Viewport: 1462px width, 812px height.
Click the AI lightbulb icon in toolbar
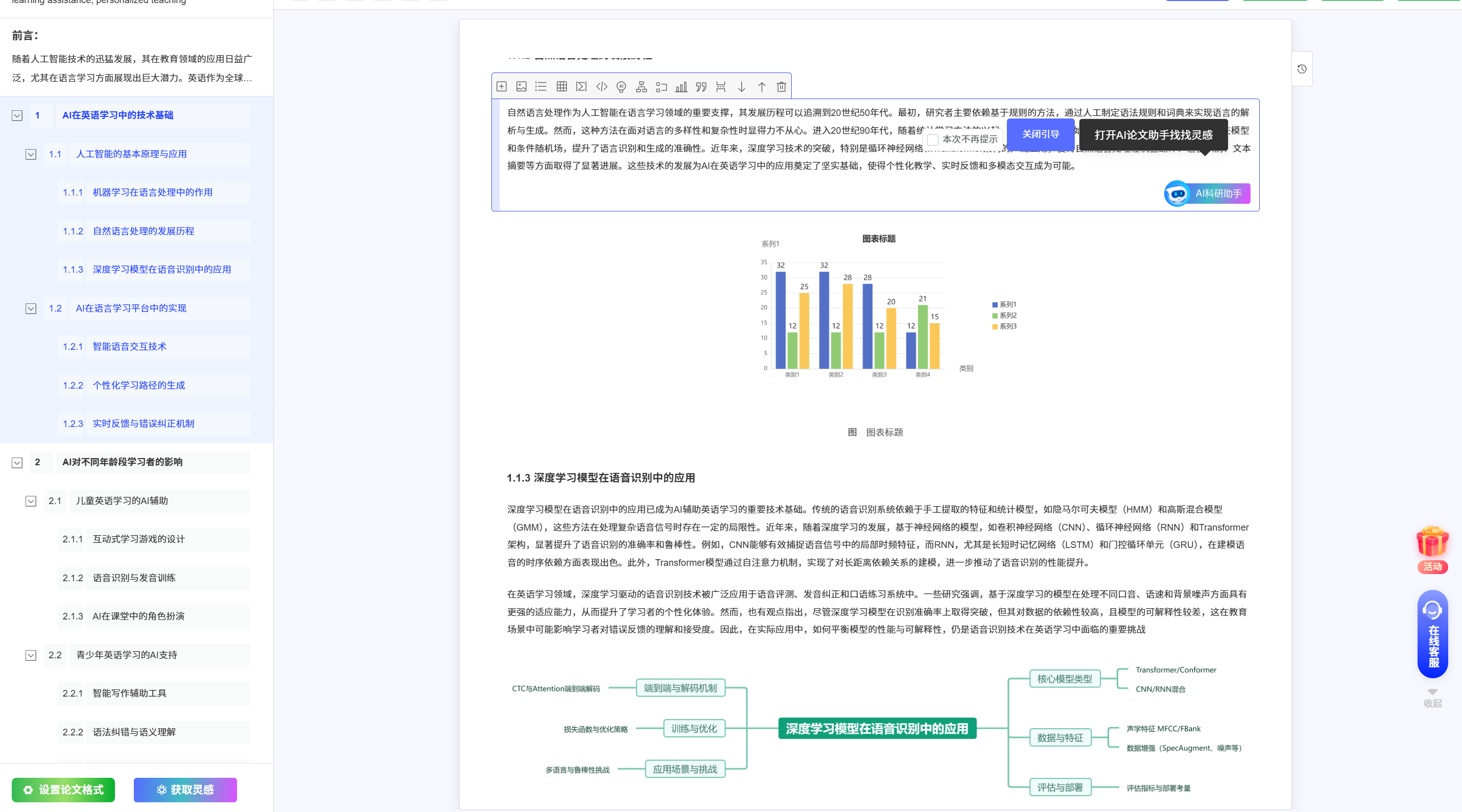(622, 87)
